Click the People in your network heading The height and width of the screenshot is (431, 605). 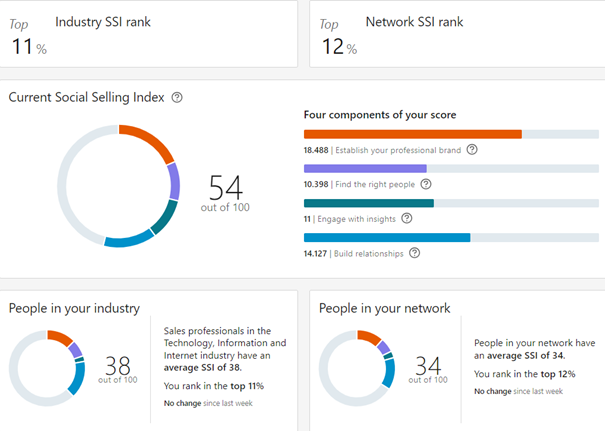pyautogui.click(x=384, y=308)
